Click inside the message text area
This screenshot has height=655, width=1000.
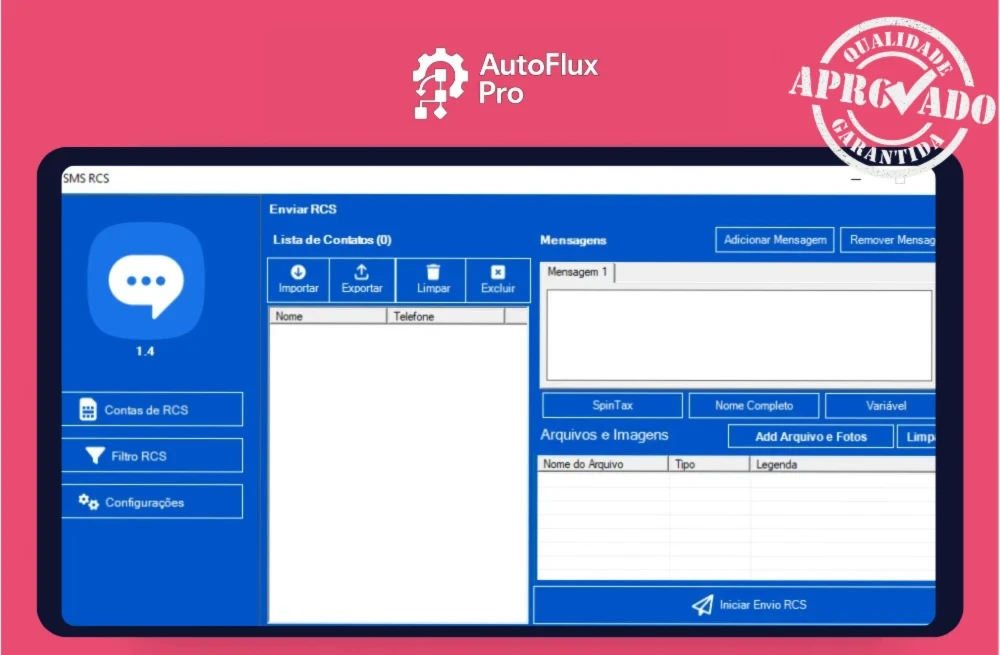pos(738,335)
